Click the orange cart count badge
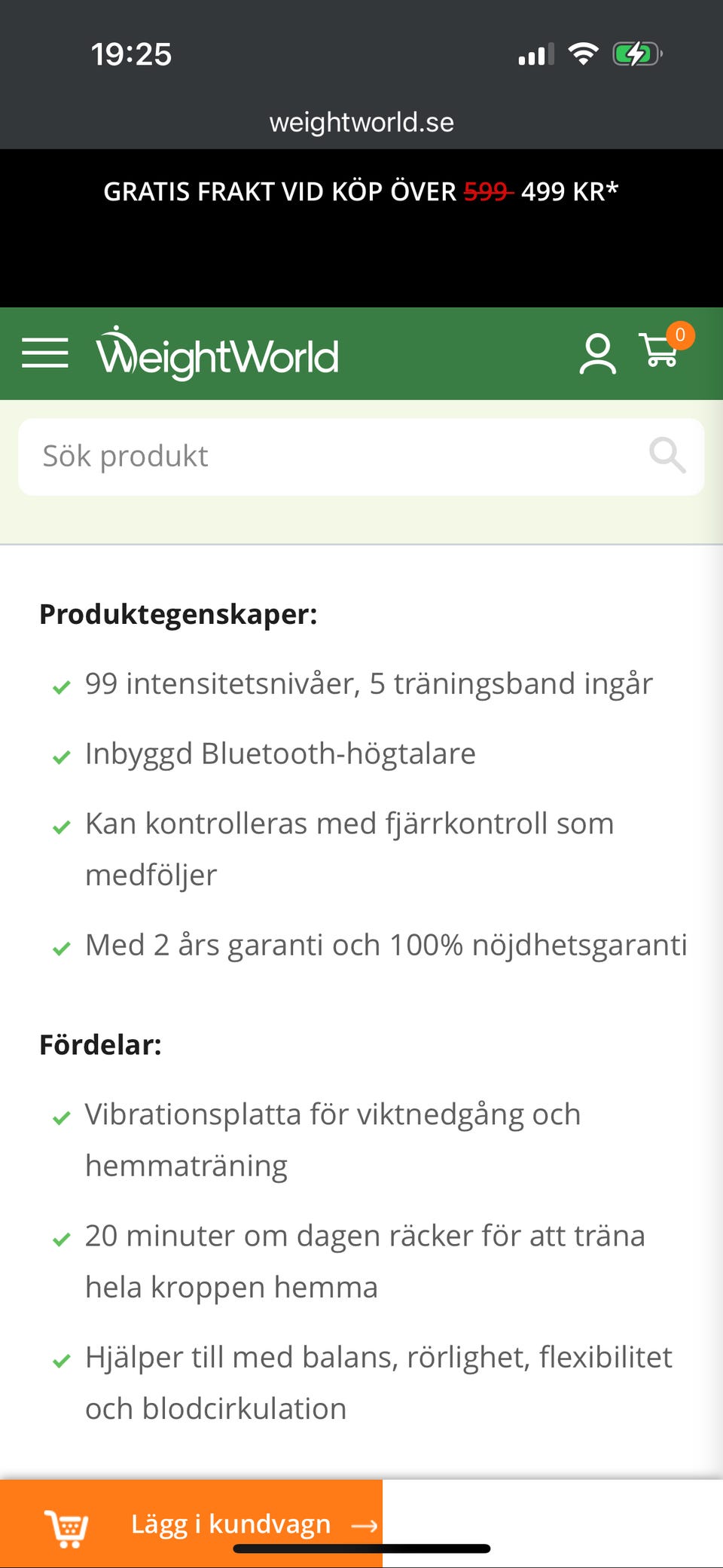This screenshot has height=1568, width=723. click(680, 335)
